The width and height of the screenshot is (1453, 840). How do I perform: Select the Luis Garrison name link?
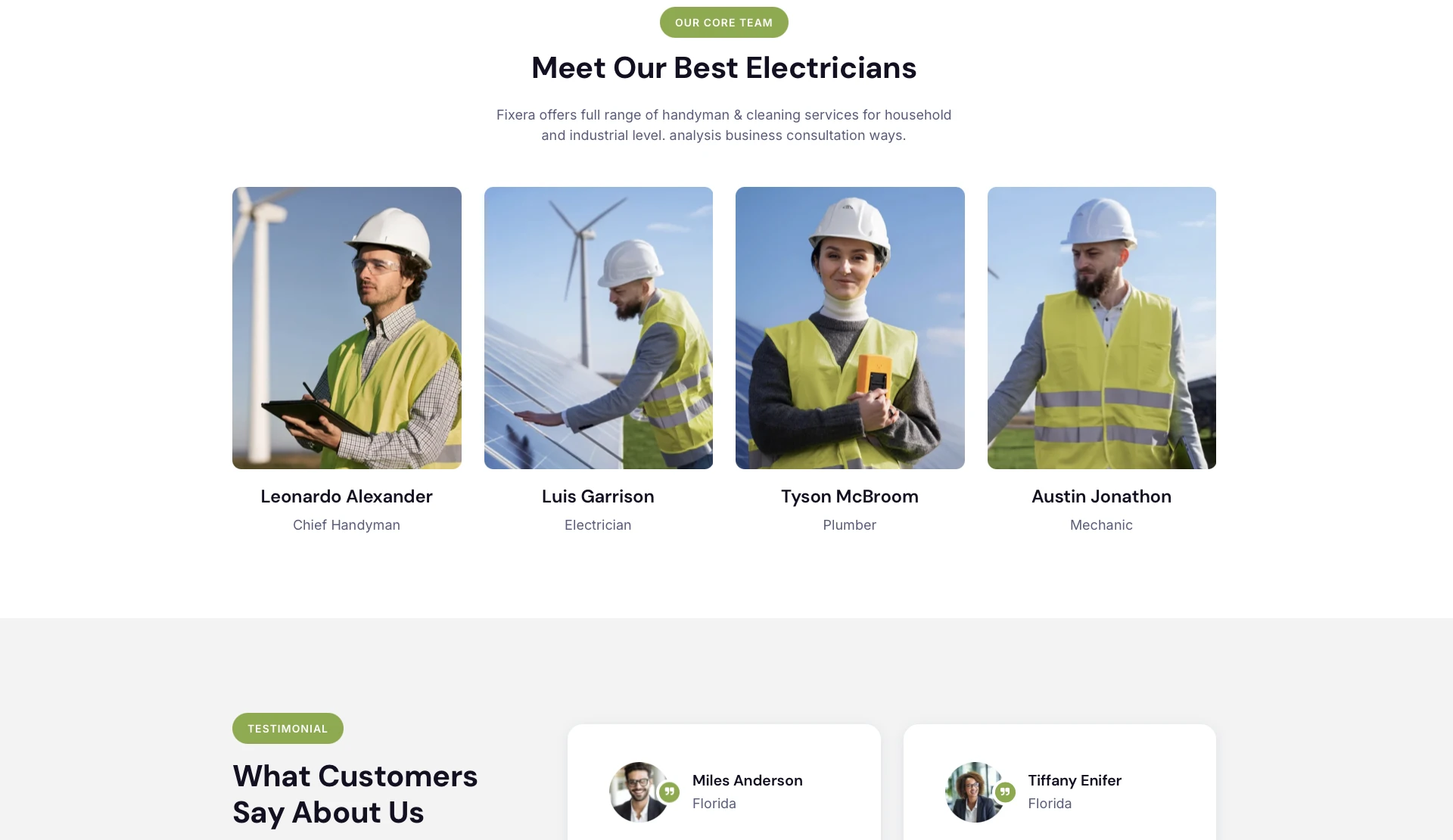[598, 496]
